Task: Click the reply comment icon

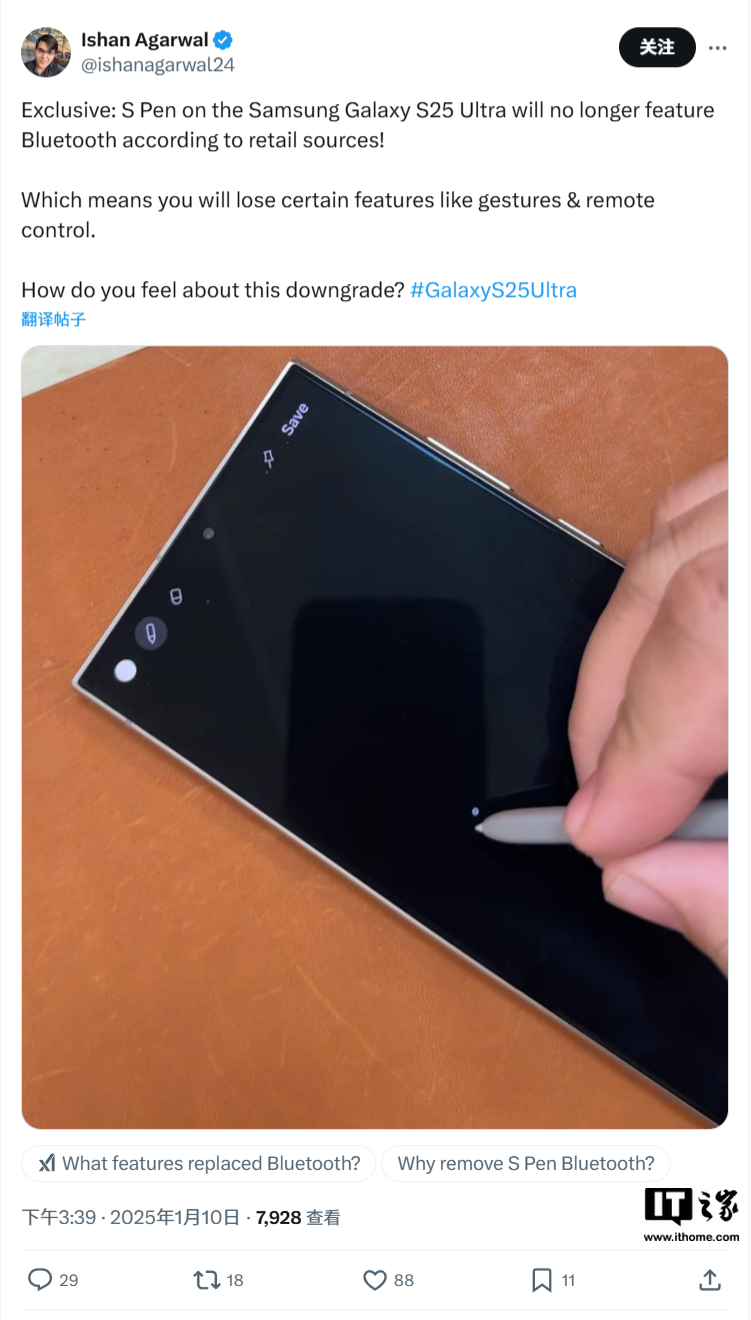Action: click(40, 1279)
